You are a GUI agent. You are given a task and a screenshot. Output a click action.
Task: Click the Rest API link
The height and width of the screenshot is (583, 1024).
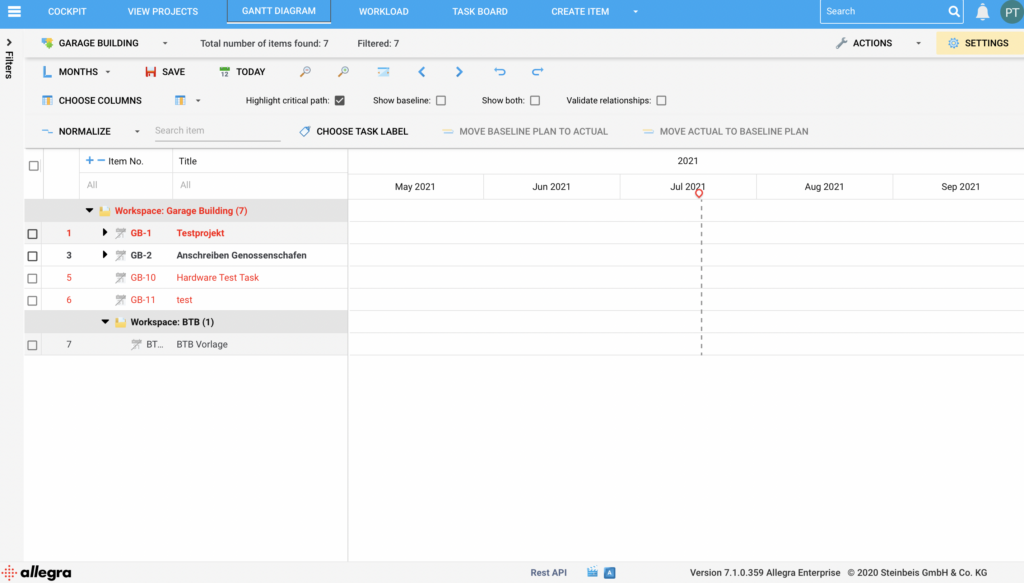[x=548, y=573]
